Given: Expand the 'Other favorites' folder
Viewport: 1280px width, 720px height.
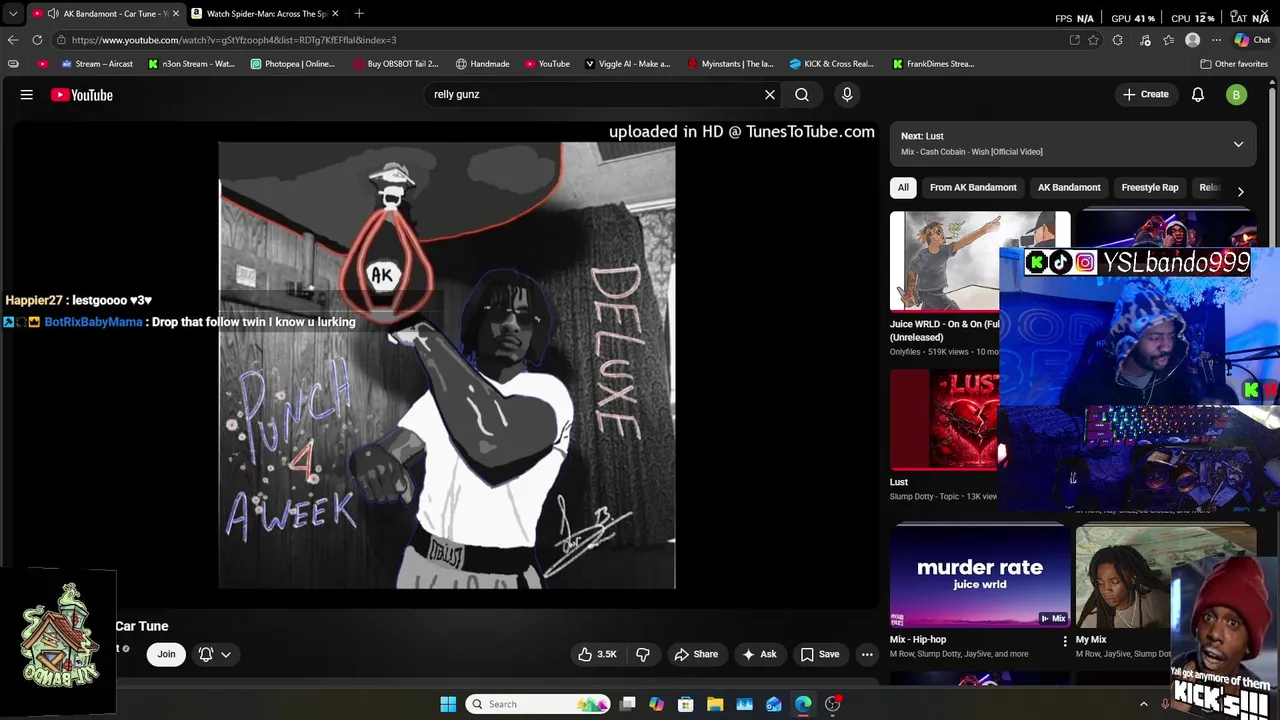Looking at the screenshot, I should tap(1234, 64).
